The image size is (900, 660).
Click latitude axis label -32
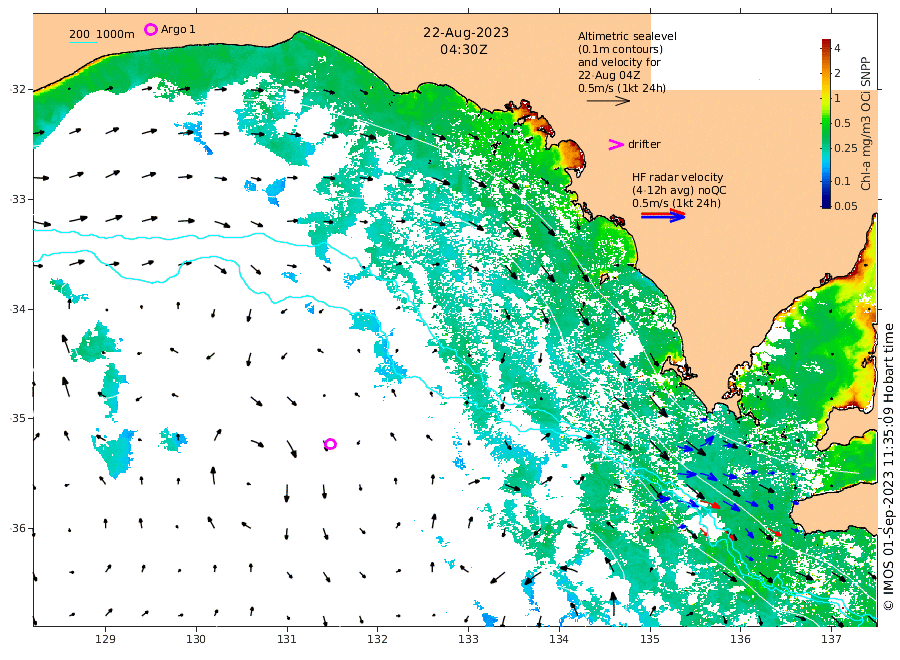18,90
